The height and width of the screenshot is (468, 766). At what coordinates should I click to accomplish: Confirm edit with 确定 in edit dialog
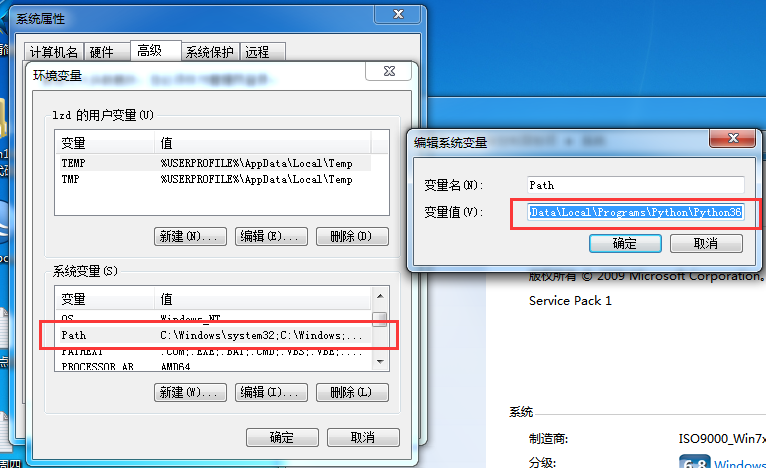[625, 243]
